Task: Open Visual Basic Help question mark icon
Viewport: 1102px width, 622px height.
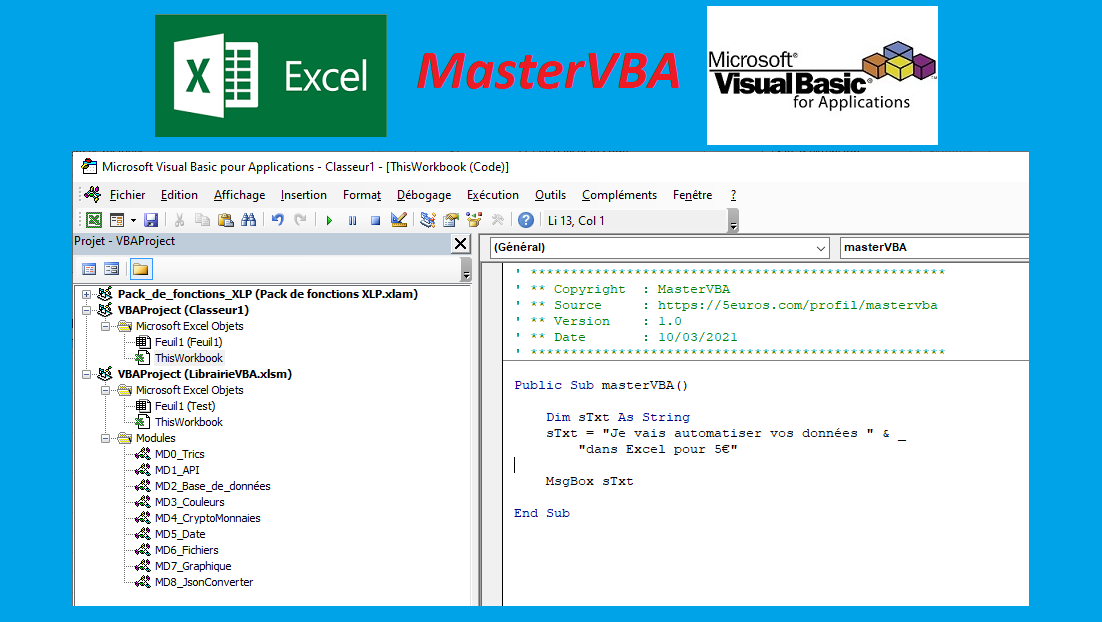Action: pos(526,220)
